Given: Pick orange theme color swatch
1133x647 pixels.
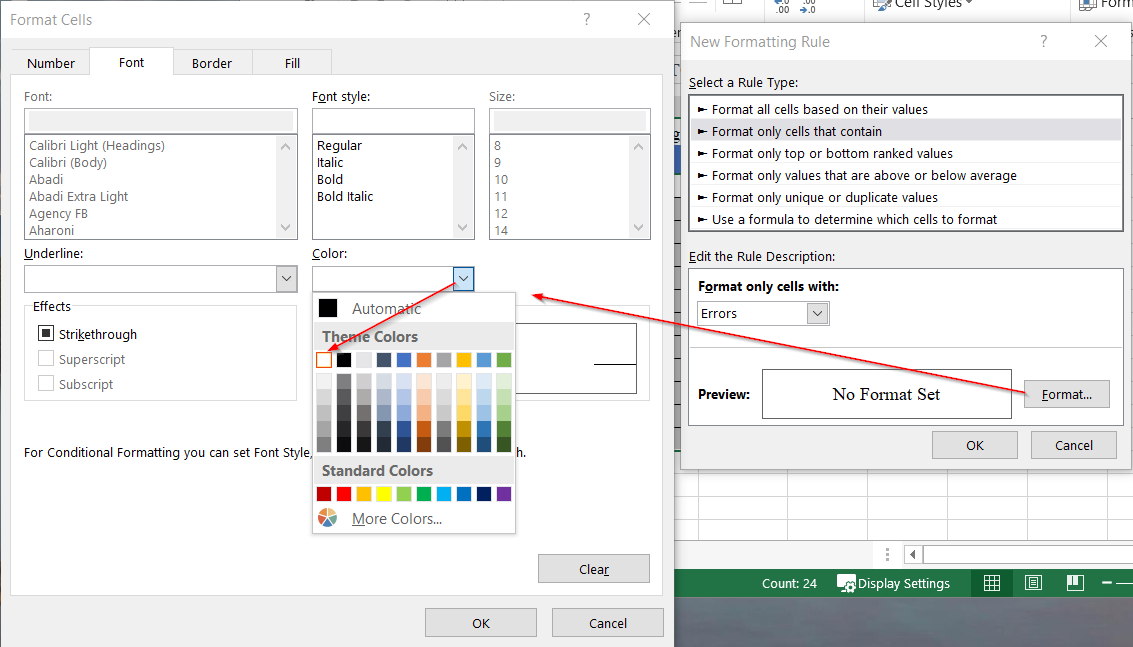Looking at the screenshot, I should 424,359.
